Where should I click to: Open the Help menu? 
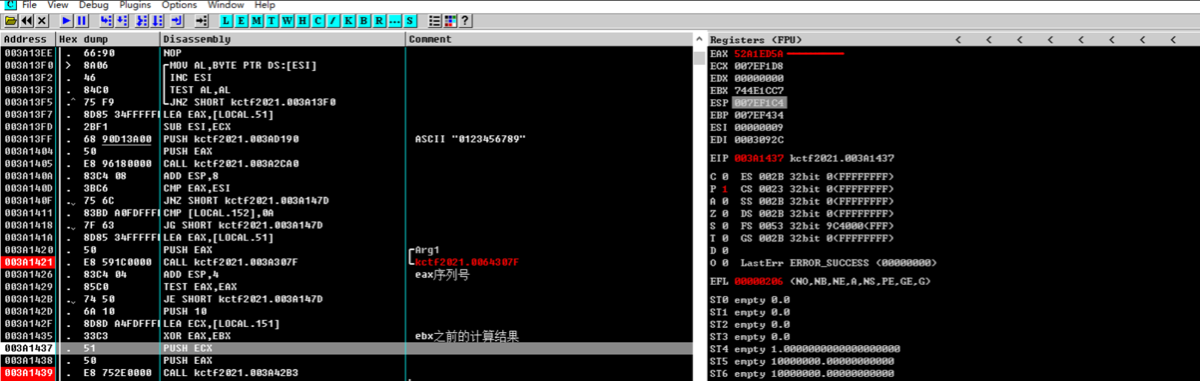point(265,5)
